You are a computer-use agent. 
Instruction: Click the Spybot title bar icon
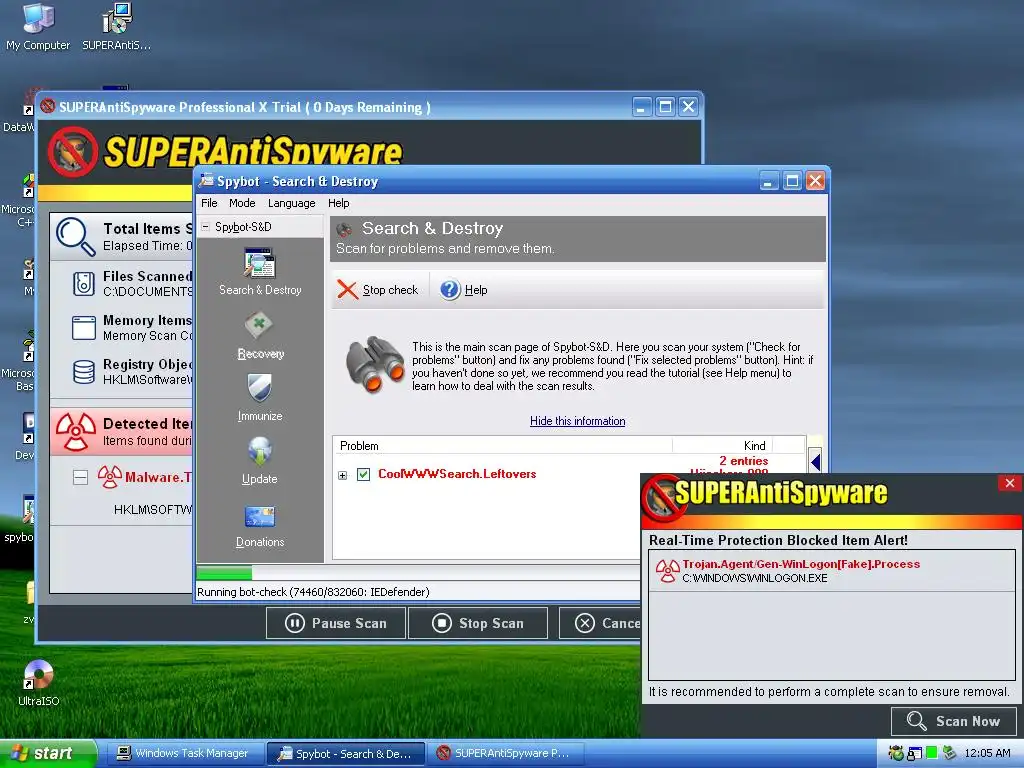[x=206, y=181]
